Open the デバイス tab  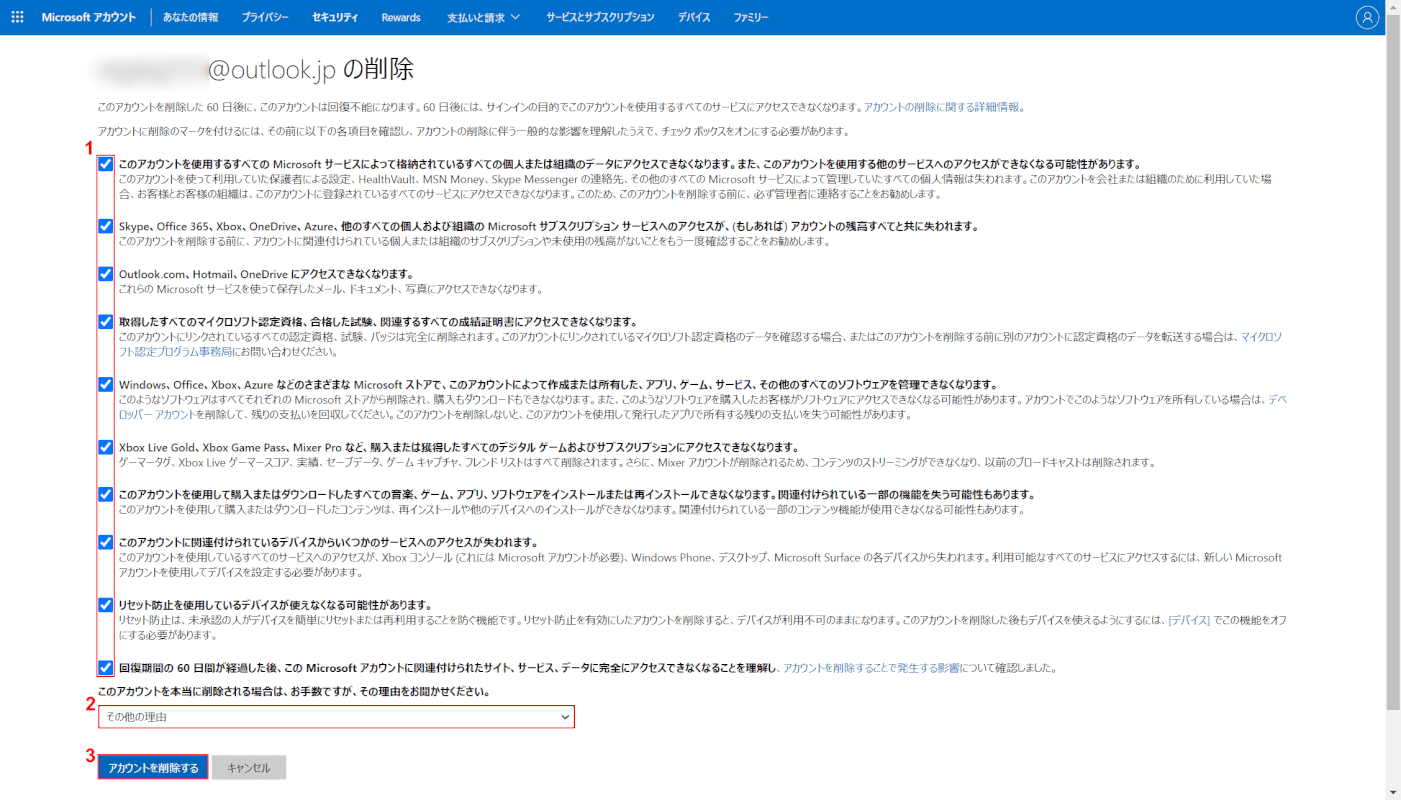pos(694,17)
